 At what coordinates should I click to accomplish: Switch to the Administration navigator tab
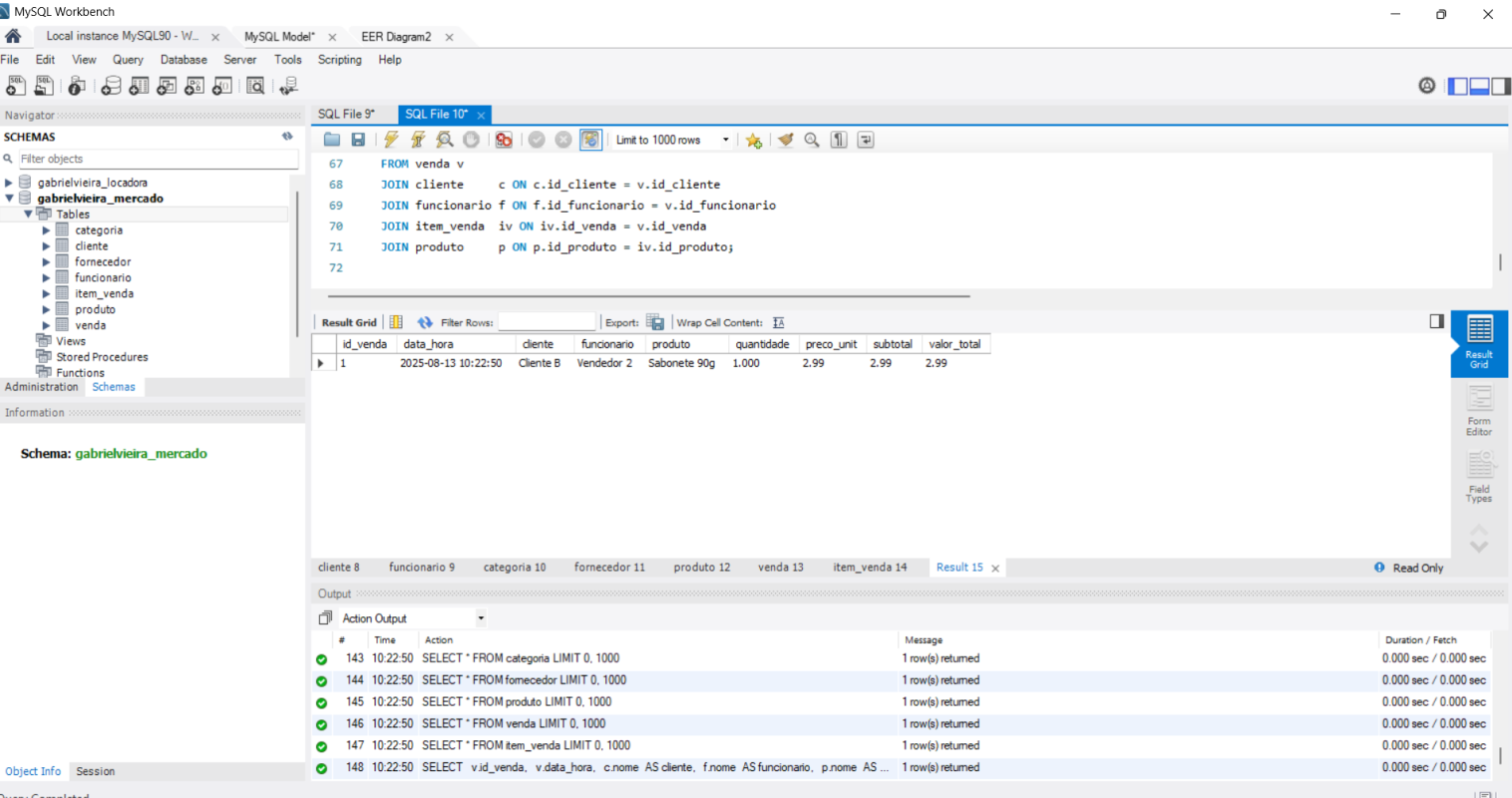pyautogui.click(x=41, y=387)
